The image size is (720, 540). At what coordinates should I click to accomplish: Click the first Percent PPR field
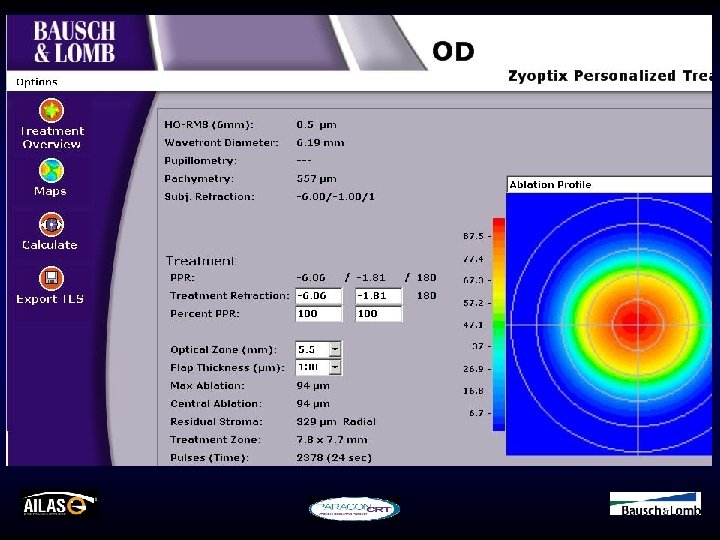click(x=319, y=314)
